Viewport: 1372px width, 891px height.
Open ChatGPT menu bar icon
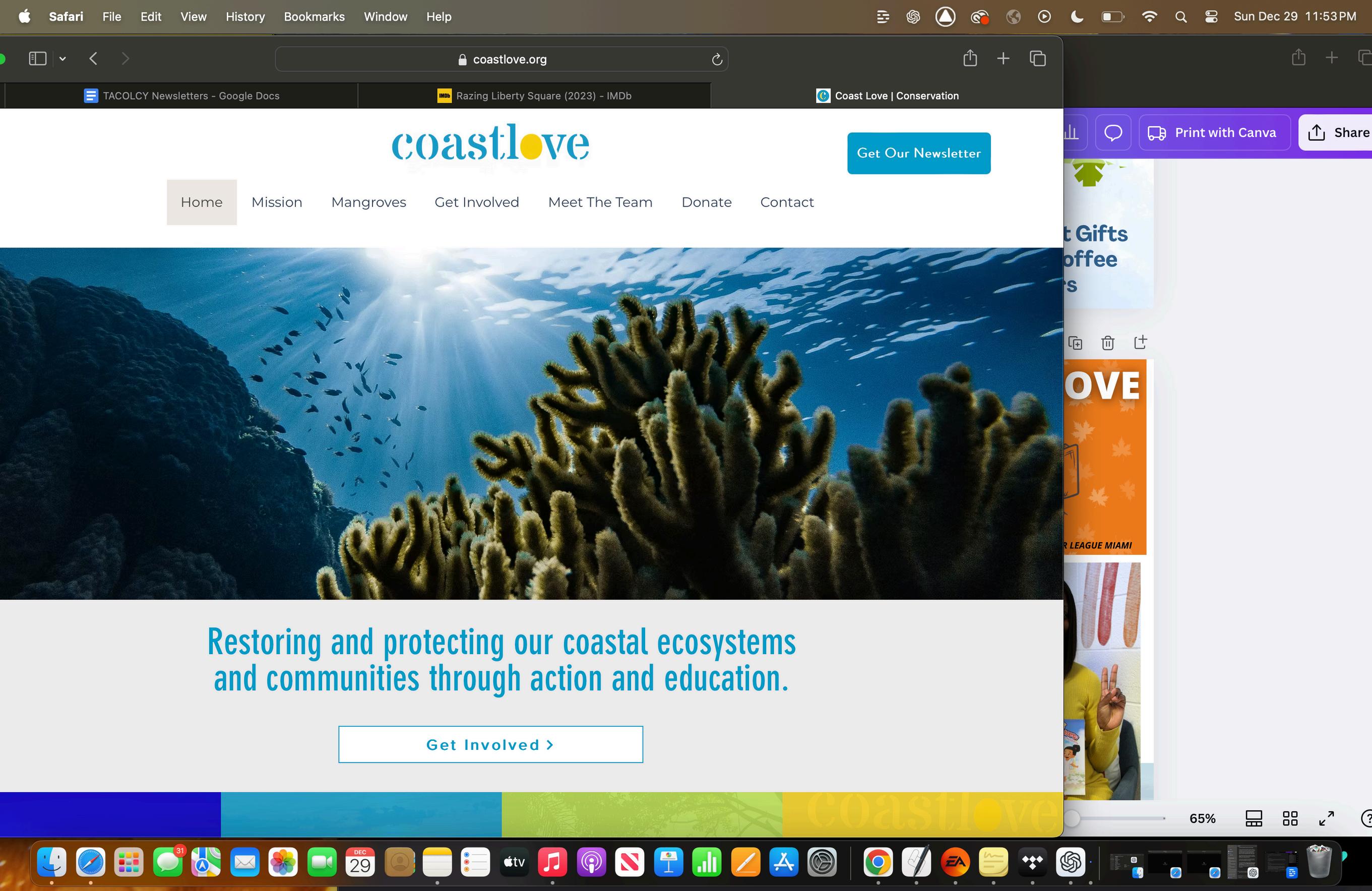click(x=913, y=17)
